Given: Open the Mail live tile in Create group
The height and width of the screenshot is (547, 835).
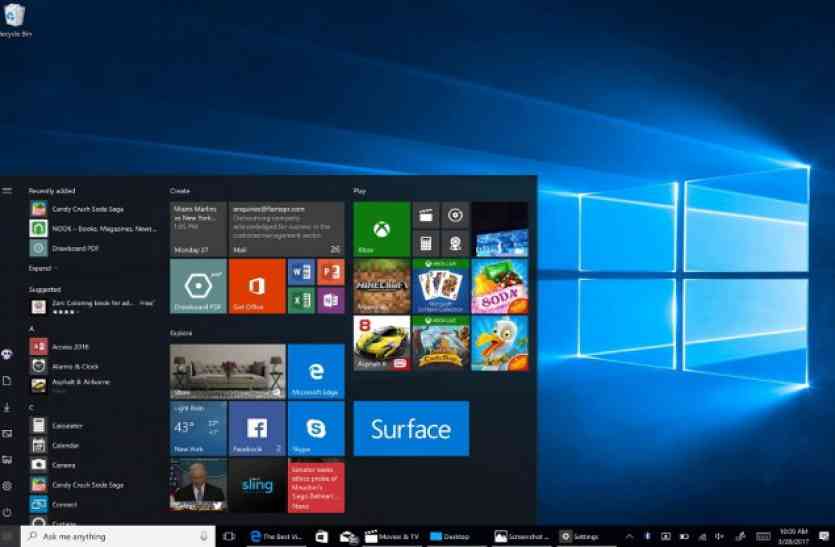Looking at the screenshot, I should [x=286, y=229].
